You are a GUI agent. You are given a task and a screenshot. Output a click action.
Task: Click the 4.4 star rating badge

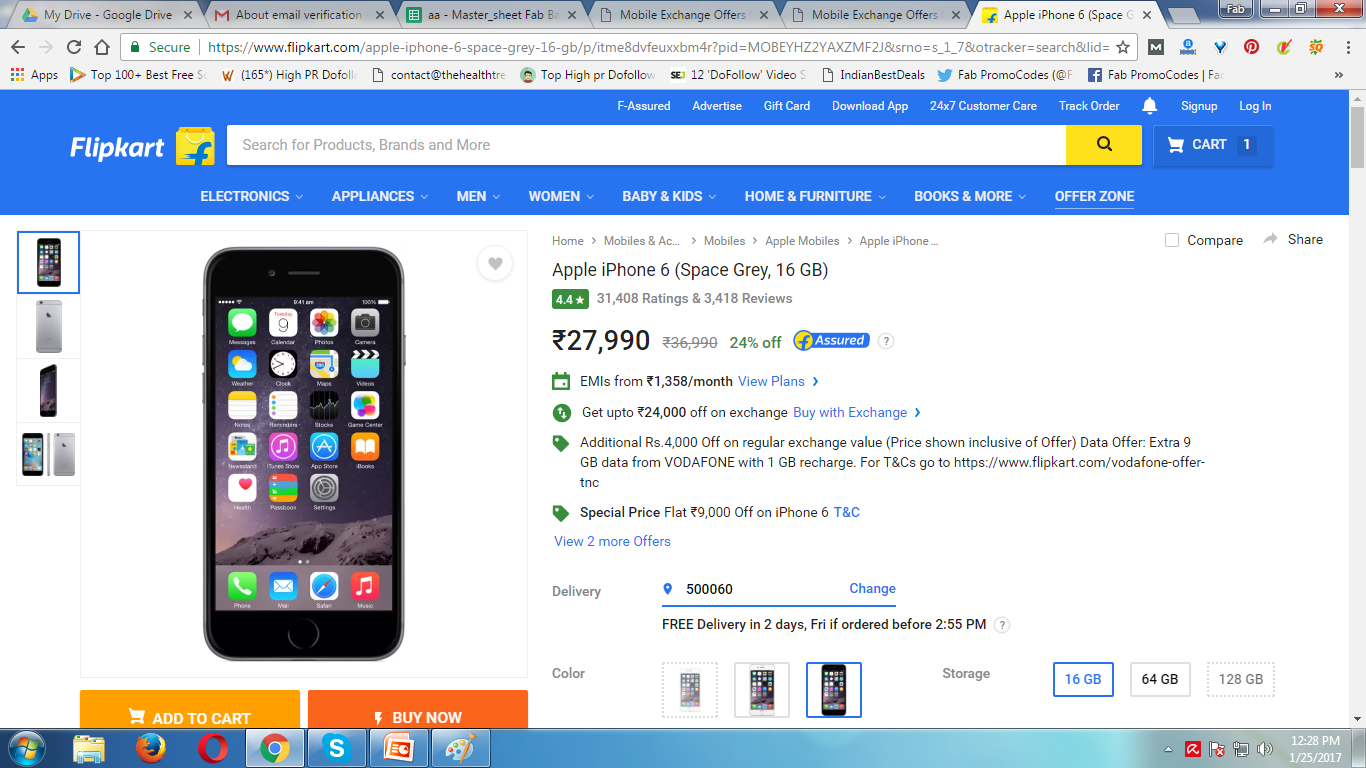click(570, 299)
